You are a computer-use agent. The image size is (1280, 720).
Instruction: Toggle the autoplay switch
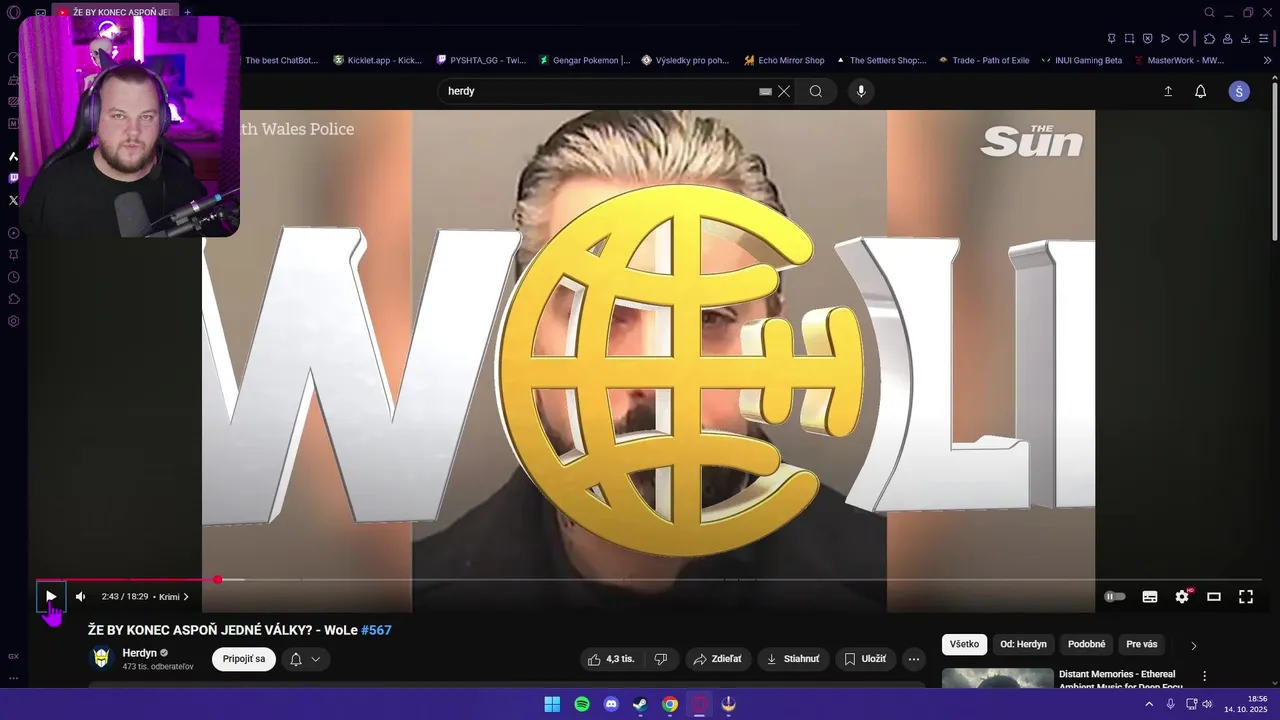coord(1115,597)
